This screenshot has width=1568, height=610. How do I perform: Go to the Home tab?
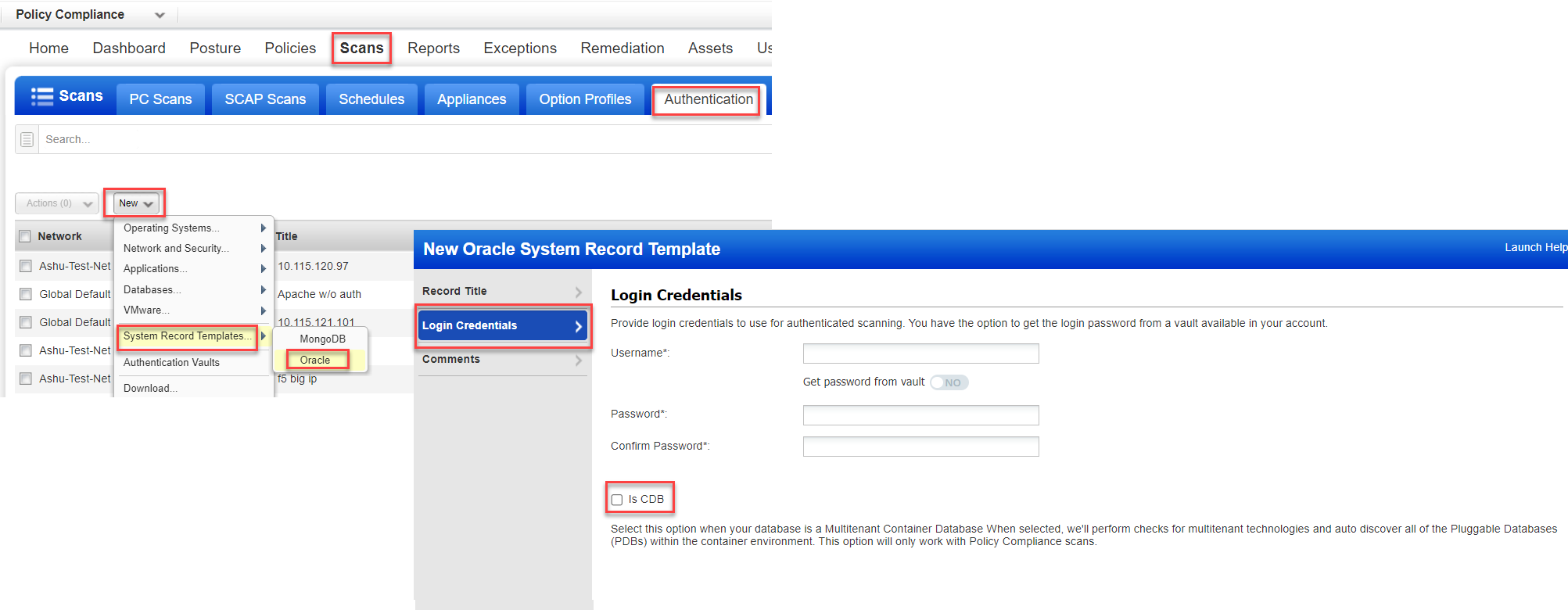click(48, 48)
